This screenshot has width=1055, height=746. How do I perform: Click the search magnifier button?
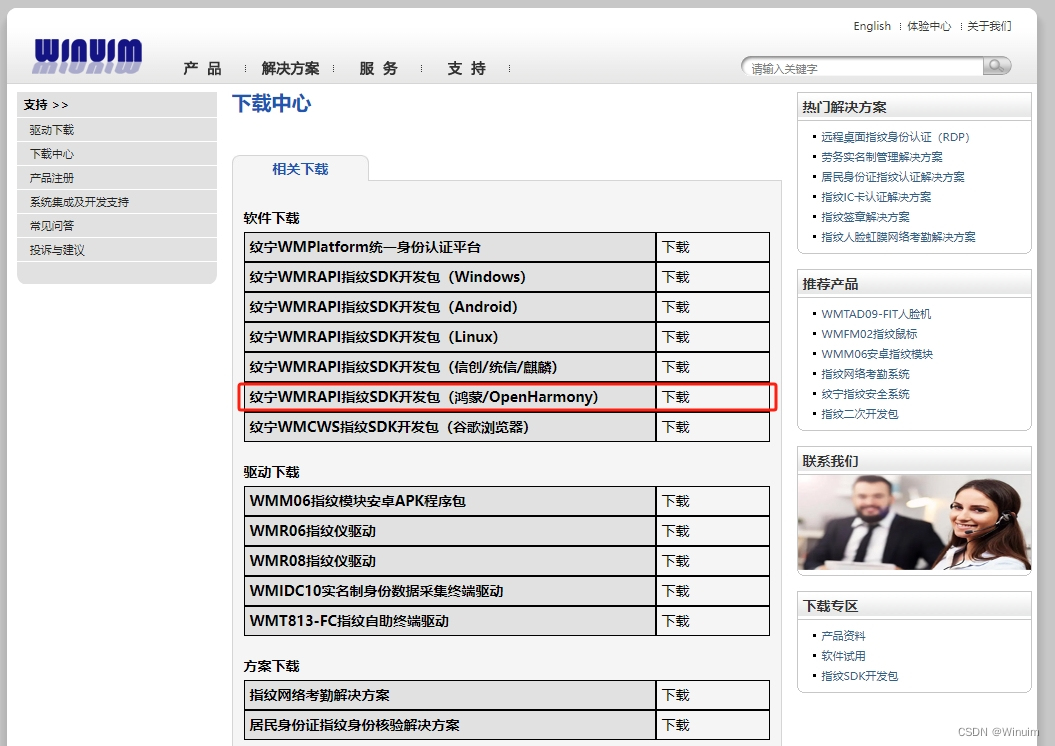(x=996, y=66)
